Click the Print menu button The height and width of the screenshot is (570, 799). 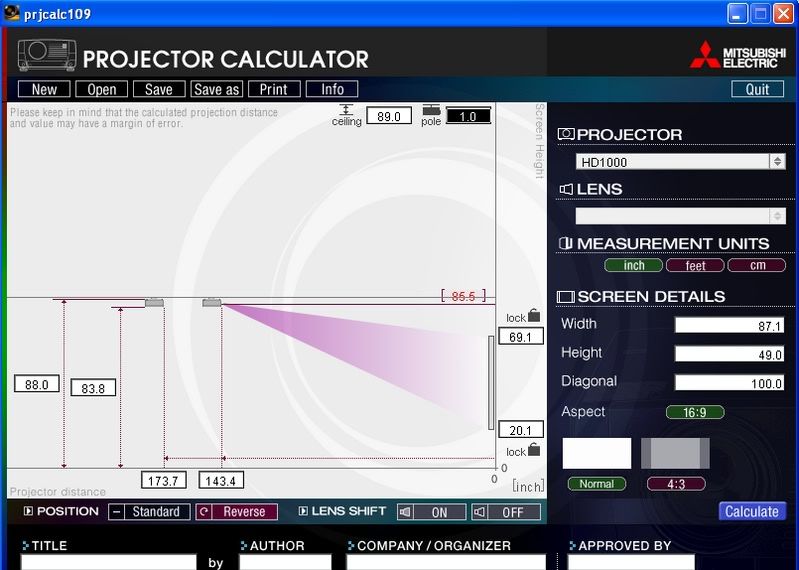[x=274, y=89]
